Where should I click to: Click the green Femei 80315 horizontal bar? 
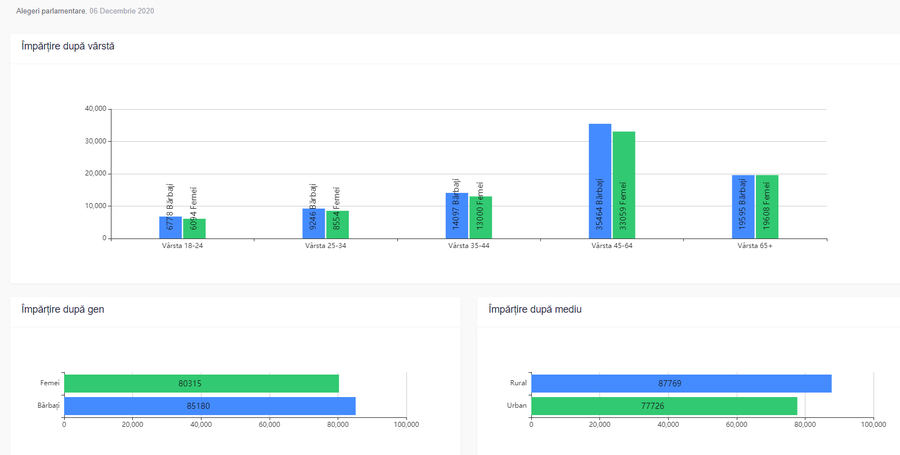(x=201, y=383)
